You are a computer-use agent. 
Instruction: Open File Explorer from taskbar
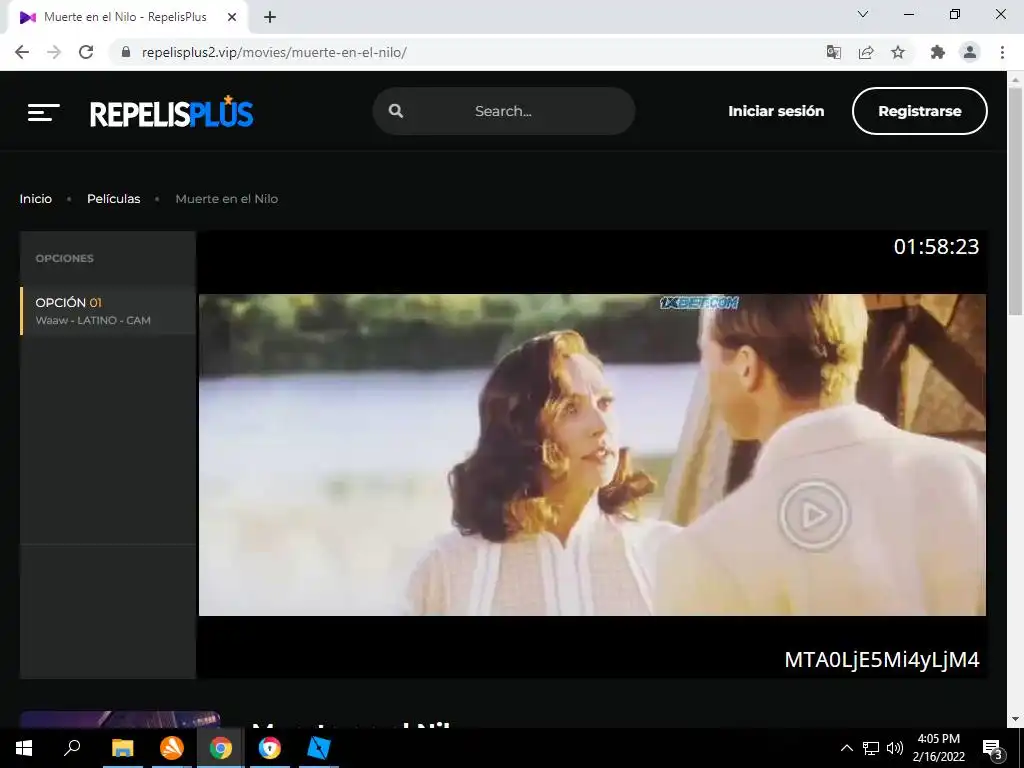tap(122, 748)
